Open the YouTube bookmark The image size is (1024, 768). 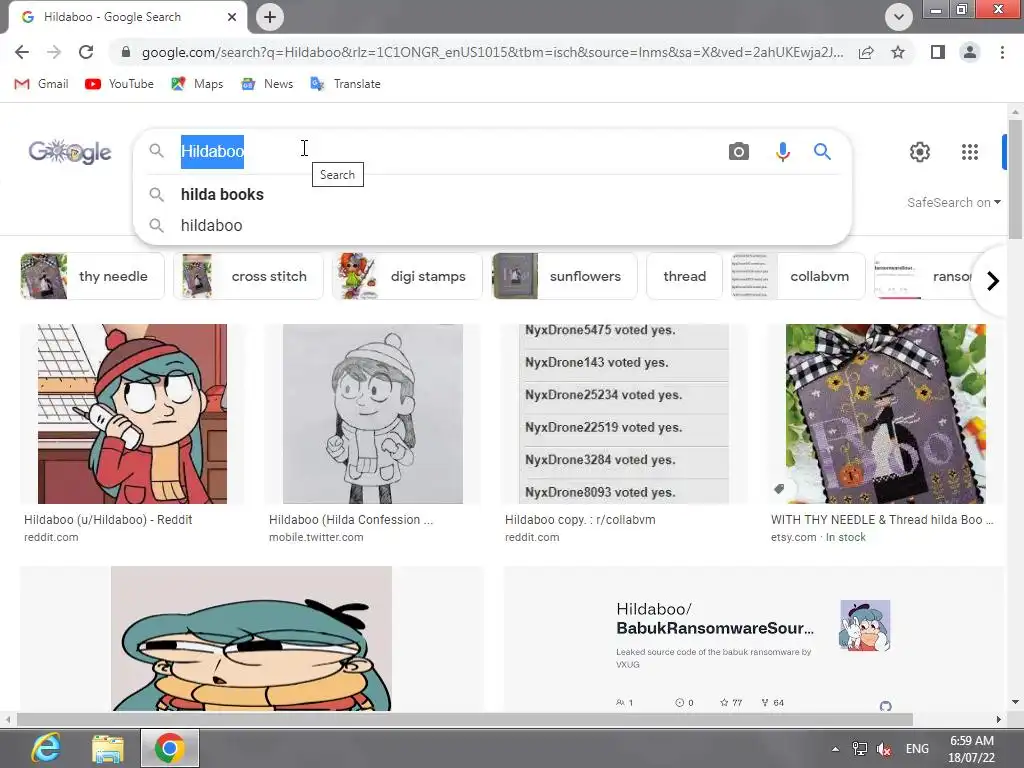click(120, 84)
